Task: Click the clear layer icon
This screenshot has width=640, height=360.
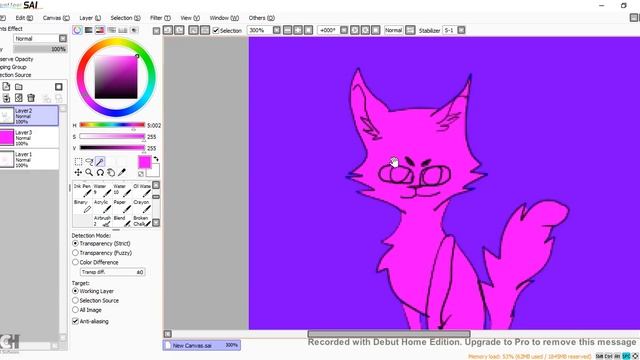Action: click(19, 98)
